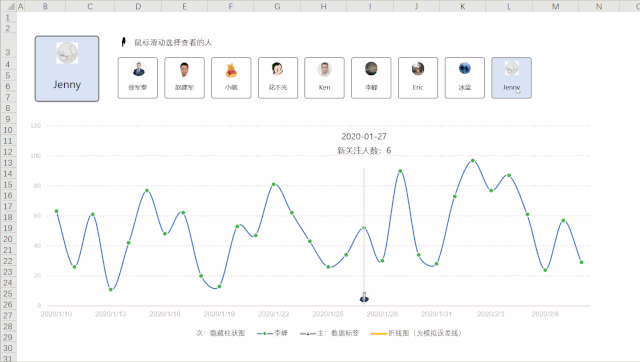640x362 pixels.
Task: Choose the Eric person card
Action: (x=418, y=78)
